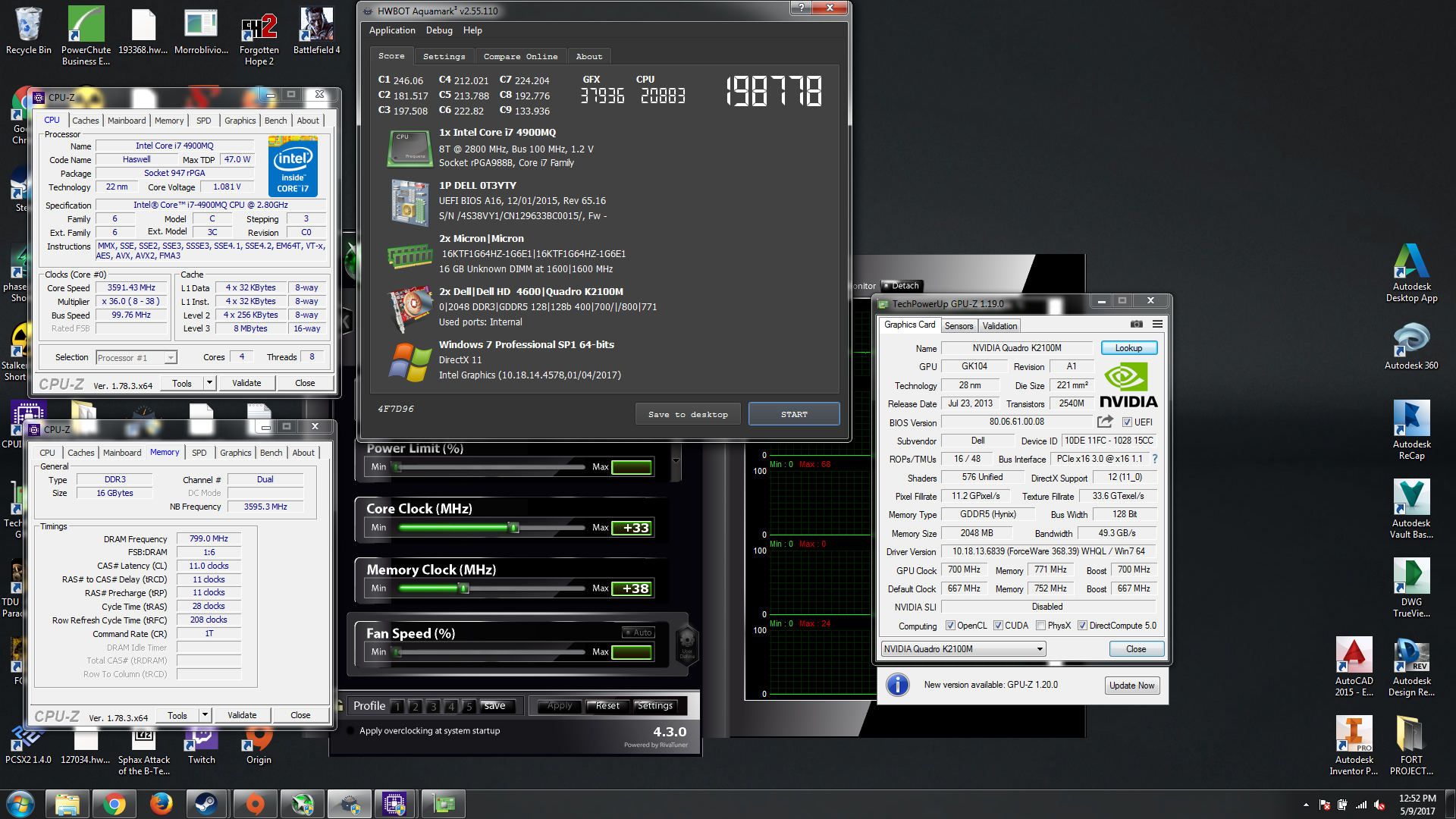Click Chrome icon in the taskbar
This screenshot has width=1456, height=819.
point(114,804)
